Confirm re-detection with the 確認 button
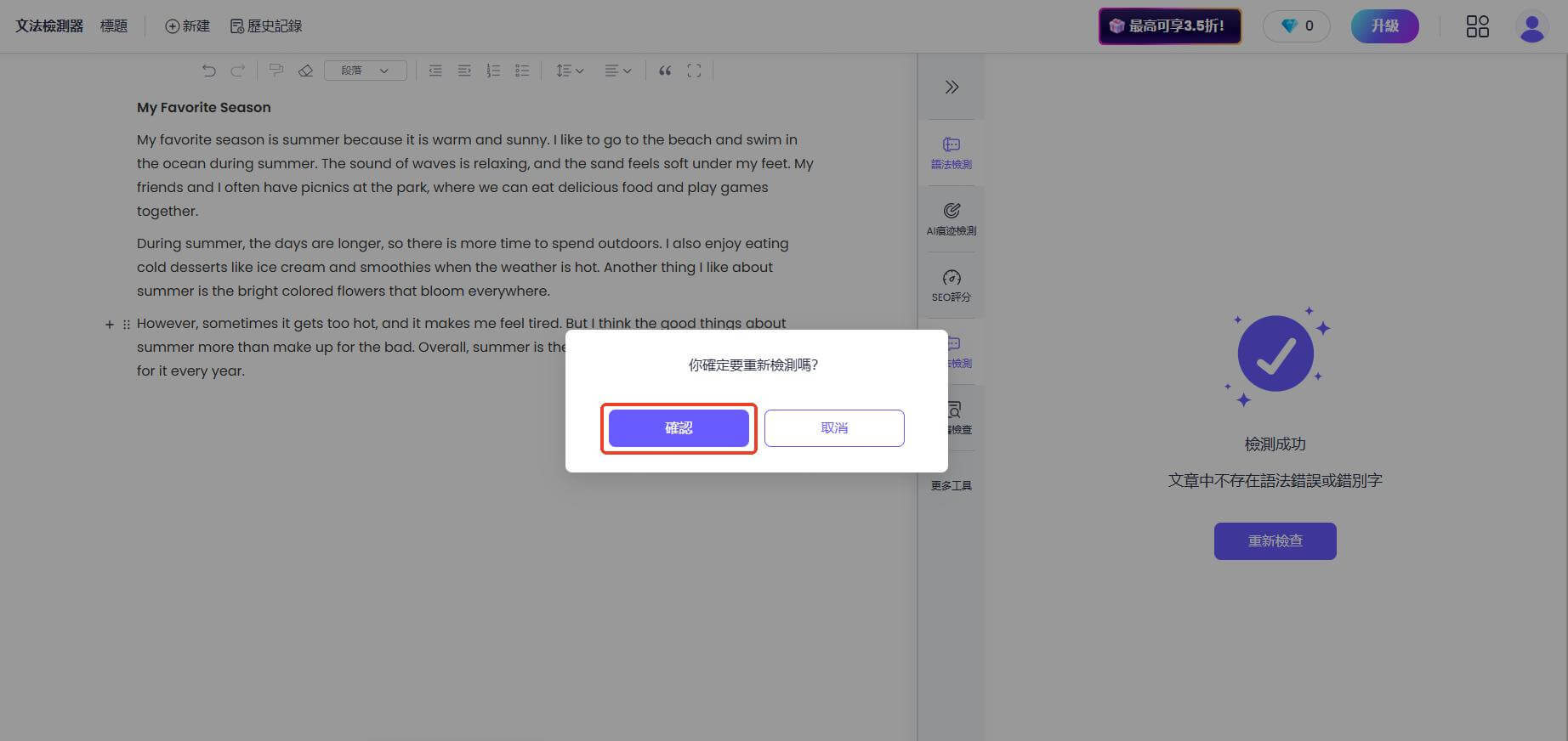This screenshot has width=1568, height=741. pos(679,427)
